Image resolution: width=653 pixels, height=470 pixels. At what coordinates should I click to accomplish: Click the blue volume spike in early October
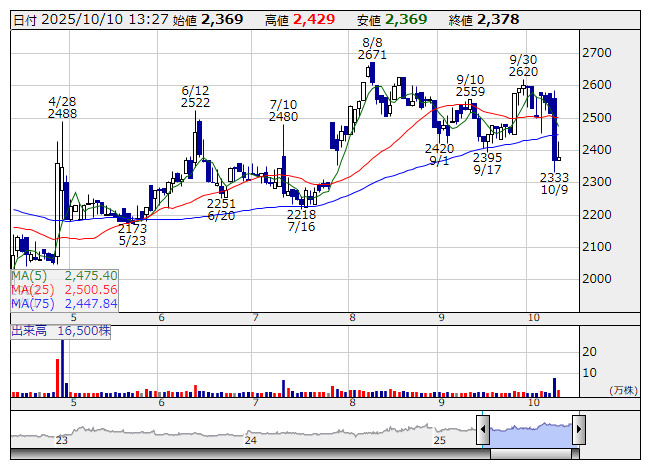coord(554,387)
